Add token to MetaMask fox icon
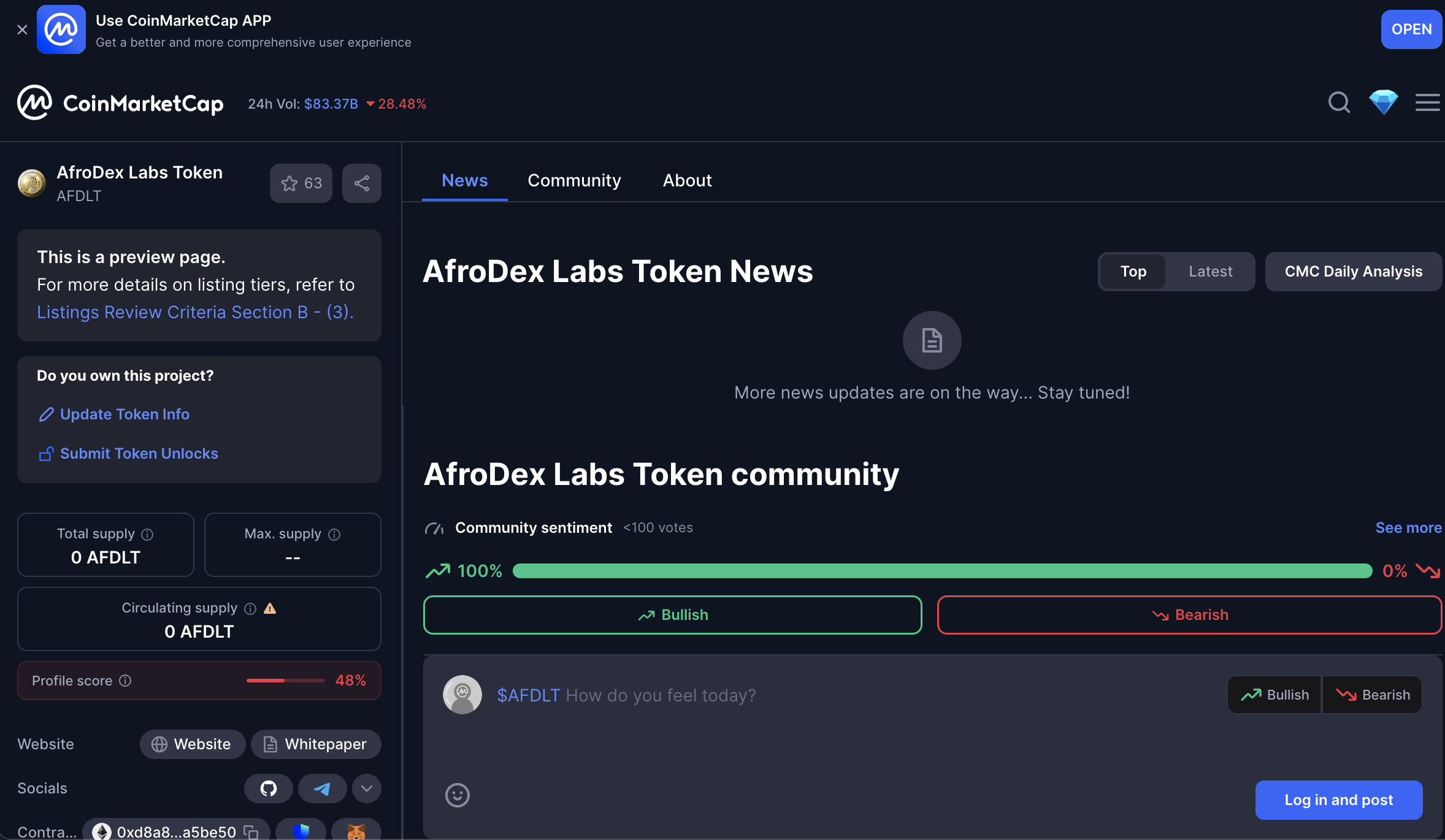 [x=356, y=831]
